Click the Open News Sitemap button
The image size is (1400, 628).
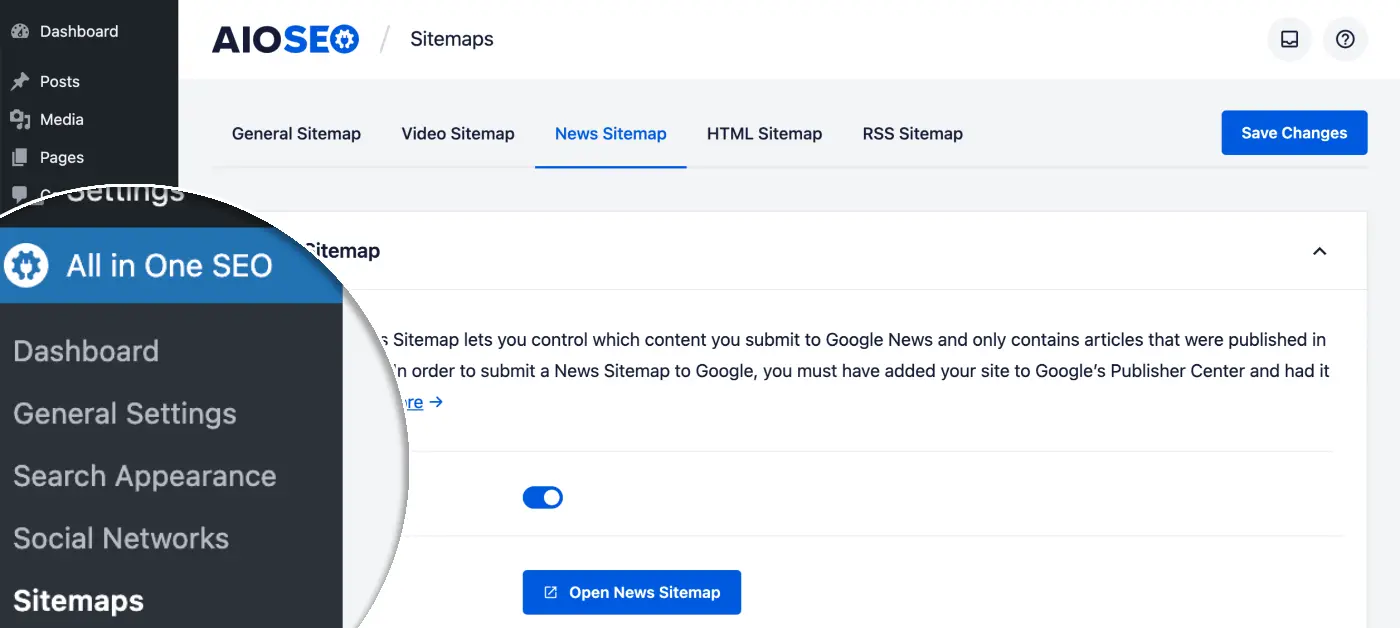[x=631, y=592]
